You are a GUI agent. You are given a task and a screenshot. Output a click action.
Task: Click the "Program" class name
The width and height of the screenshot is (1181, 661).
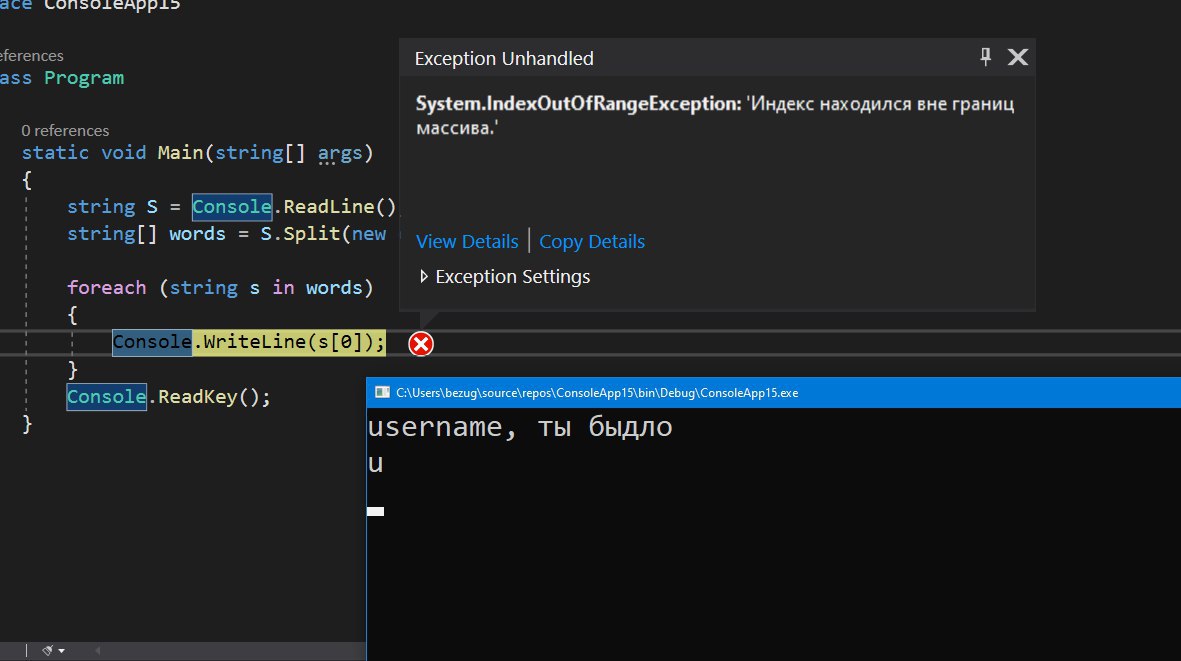pos(84,78)
